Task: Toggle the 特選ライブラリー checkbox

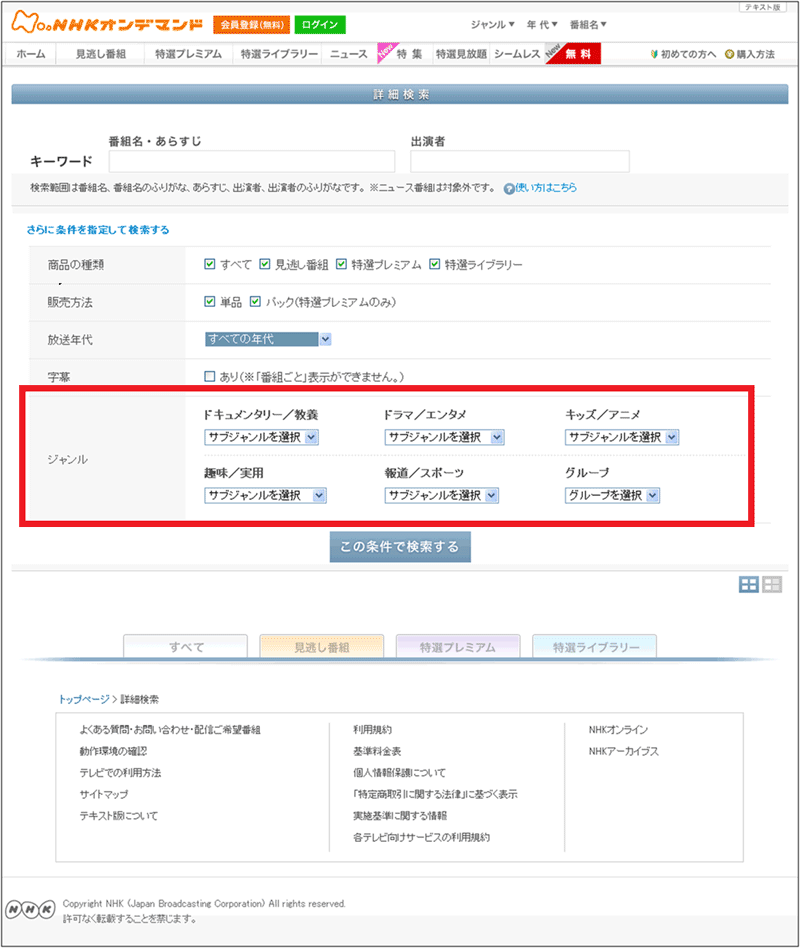Action: 435,264
